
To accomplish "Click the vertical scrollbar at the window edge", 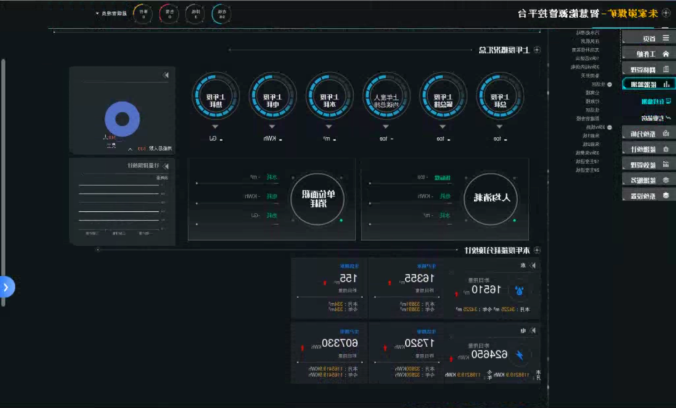I will point(3,150).
